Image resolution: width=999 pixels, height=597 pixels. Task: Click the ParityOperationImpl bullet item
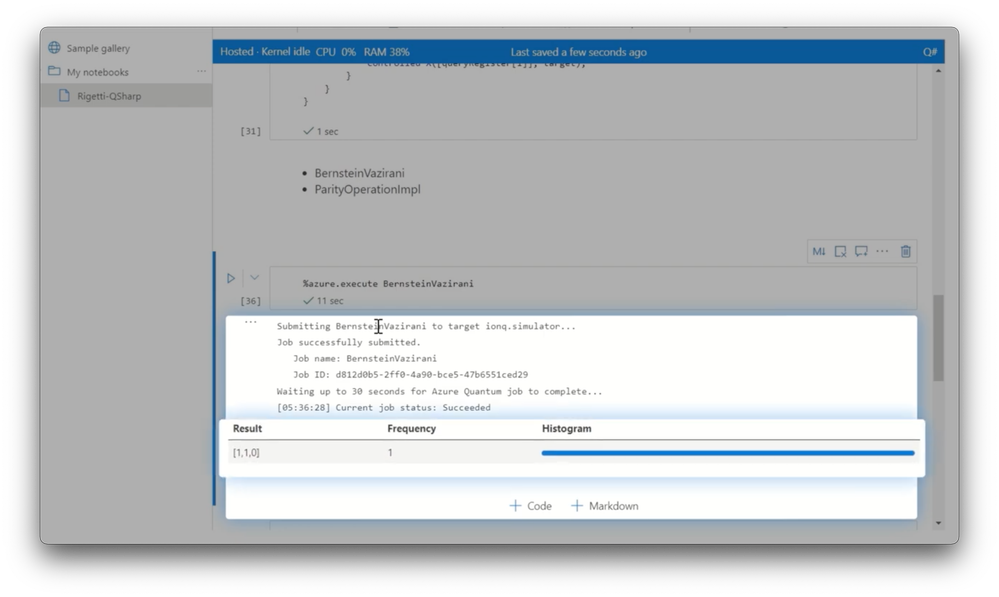[x=368, y=189]
